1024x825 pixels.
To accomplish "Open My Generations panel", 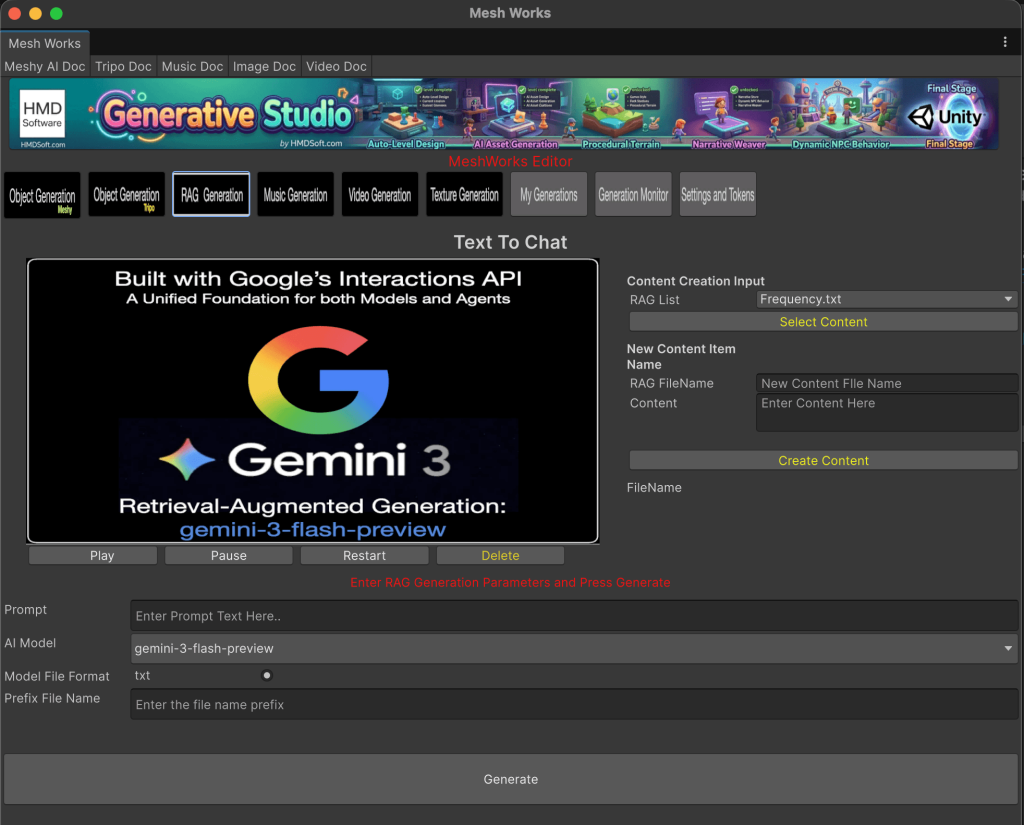I will [549, 194].
